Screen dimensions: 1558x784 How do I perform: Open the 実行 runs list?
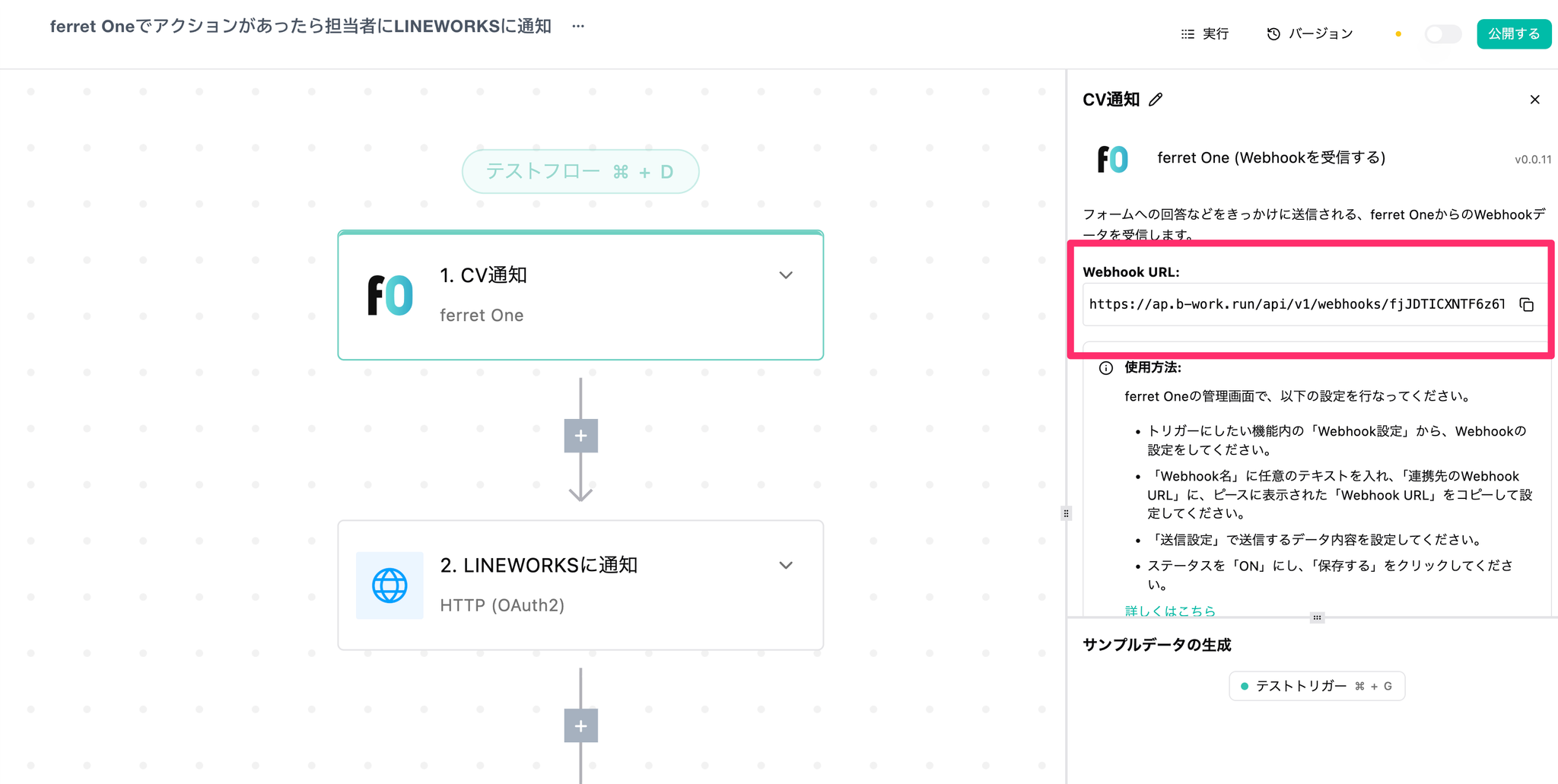click(1205, 34)
